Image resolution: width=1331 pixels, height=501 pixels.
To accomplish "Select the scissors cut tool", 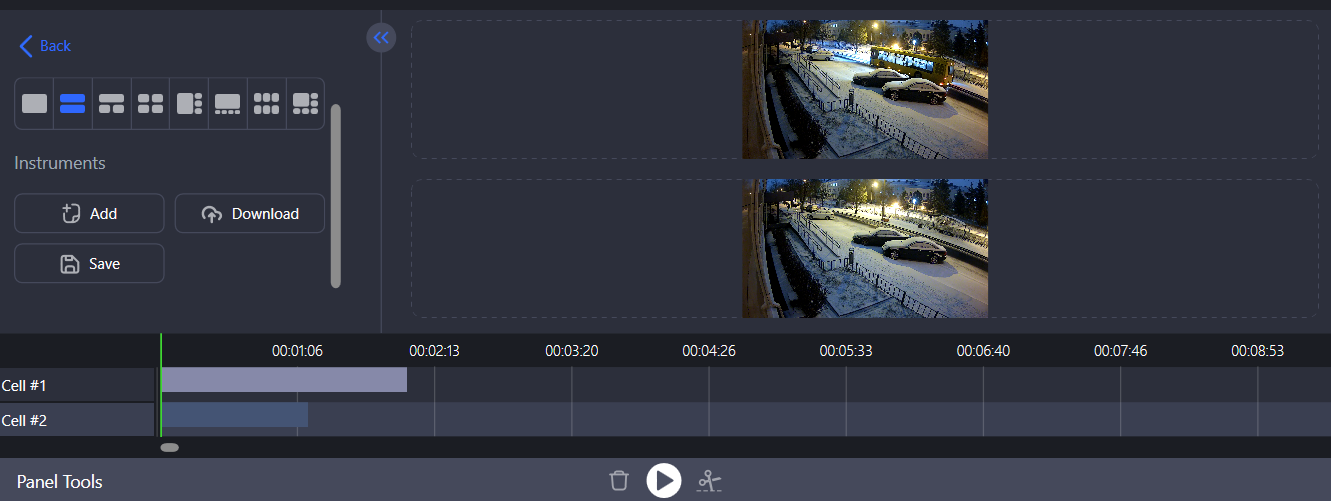I will pyautogui.click(x=709, y=481).
